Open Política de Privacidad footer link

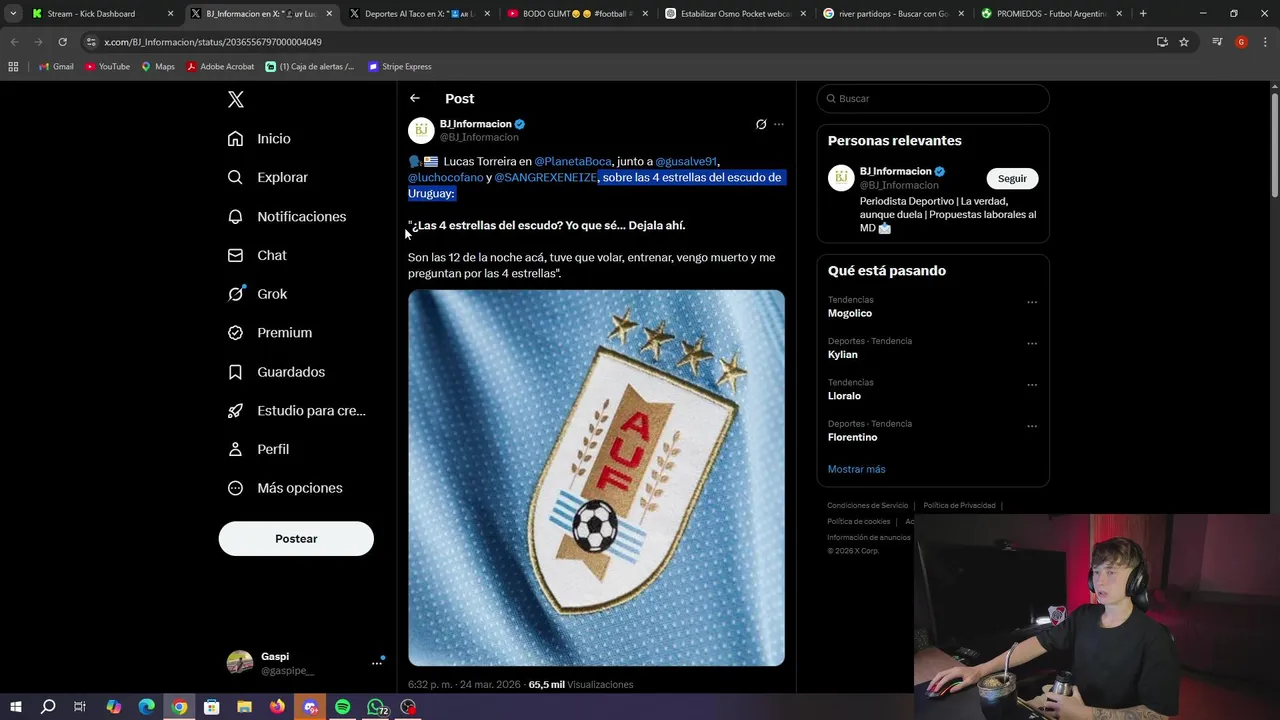point(959,506)
